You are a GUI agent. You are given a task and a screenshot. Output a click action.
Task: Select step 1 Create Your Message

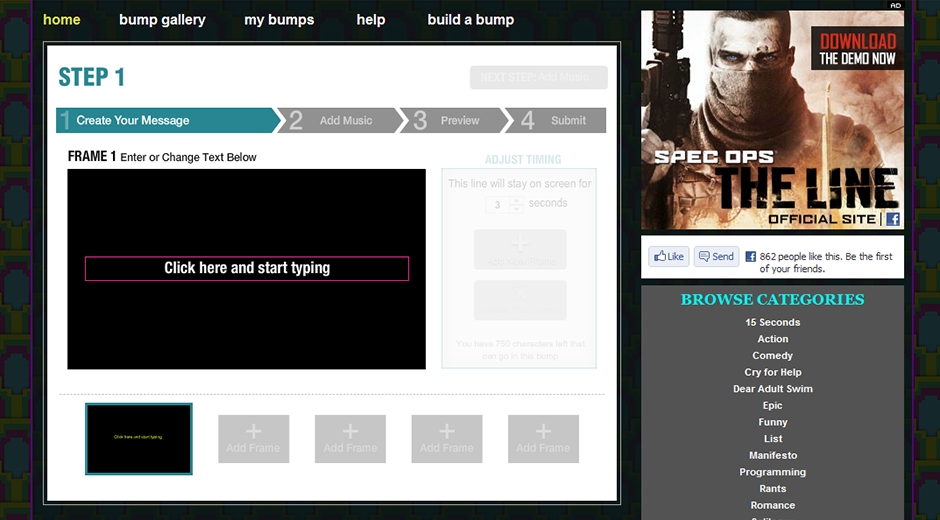[x=168, y=121]
